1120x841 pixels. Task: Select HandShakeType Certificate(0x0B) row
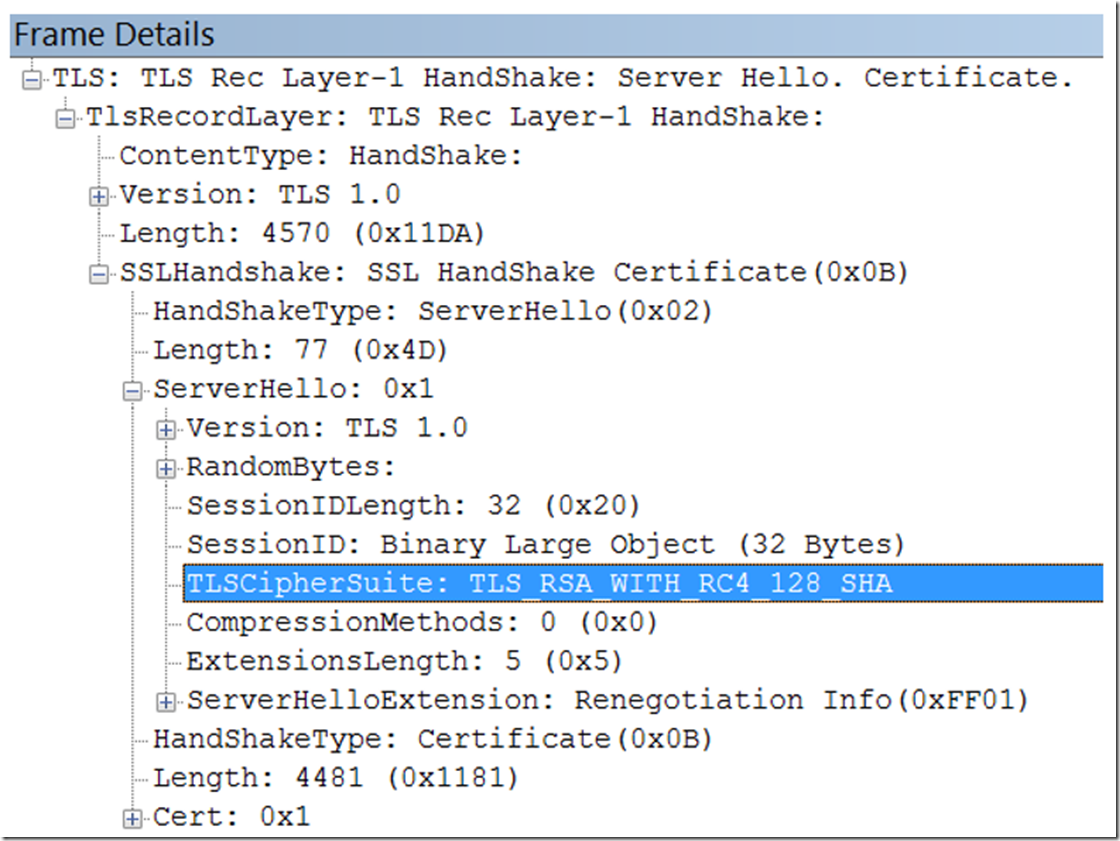click(433, 740)
